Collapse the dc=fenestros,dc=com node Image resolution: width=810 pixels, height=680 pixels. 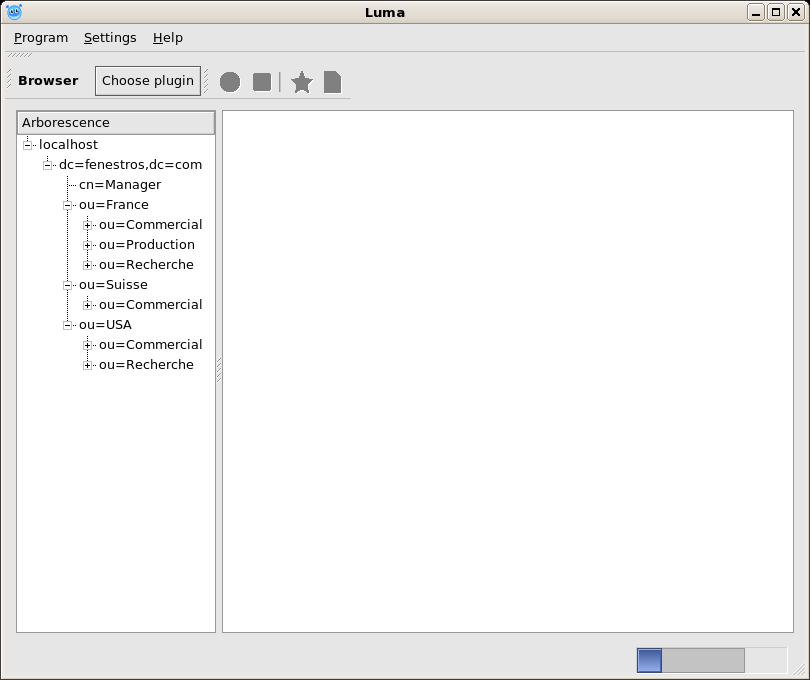click(x=48, y=165)
